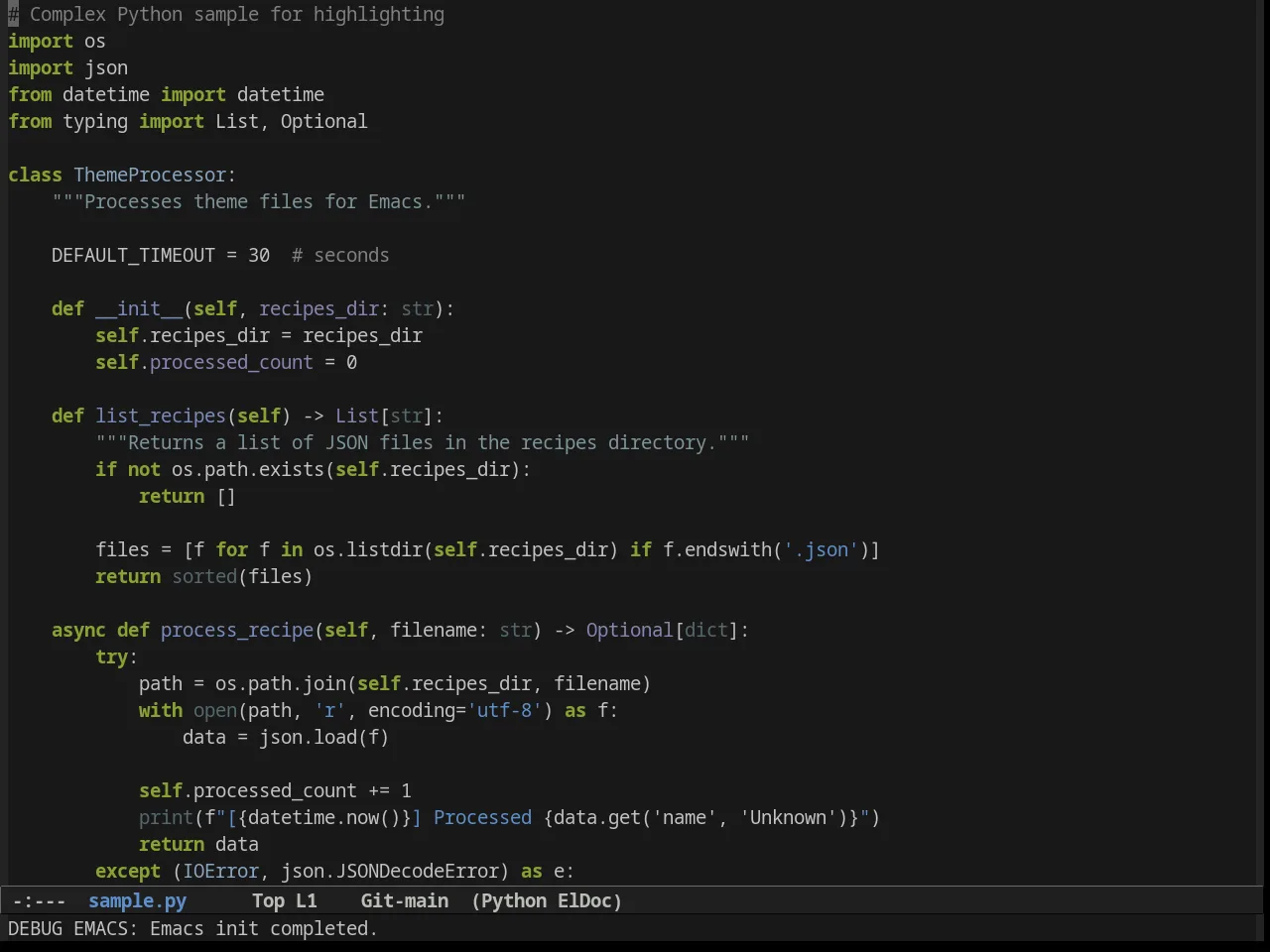1270x952 pixels.
Task: Click the 'Optional[dict]' return annotation
Action: point(662,630)
